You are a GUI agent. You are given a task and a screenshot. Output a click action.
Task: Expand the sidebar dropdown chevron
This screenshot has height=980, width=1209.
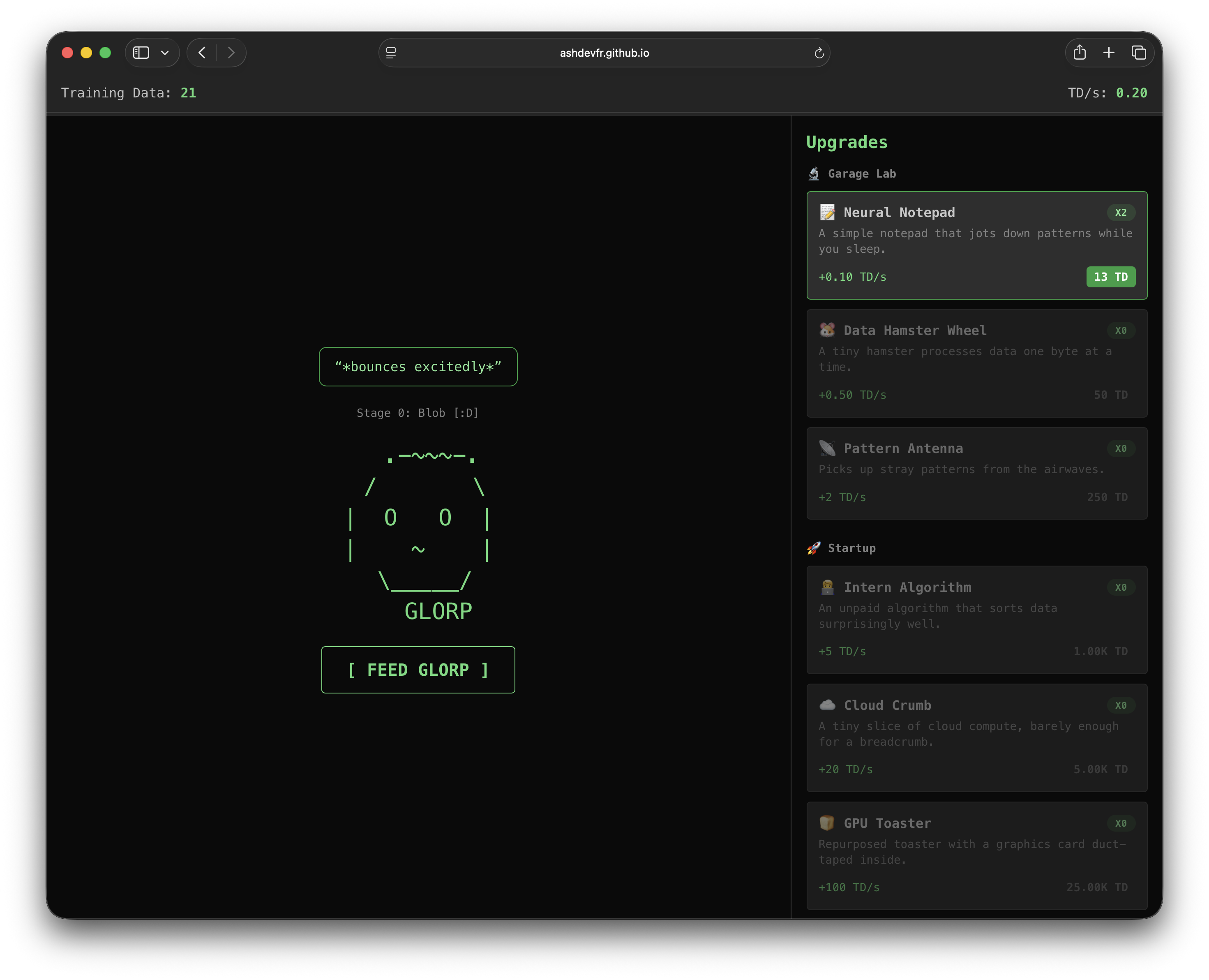tap(165, 53)
